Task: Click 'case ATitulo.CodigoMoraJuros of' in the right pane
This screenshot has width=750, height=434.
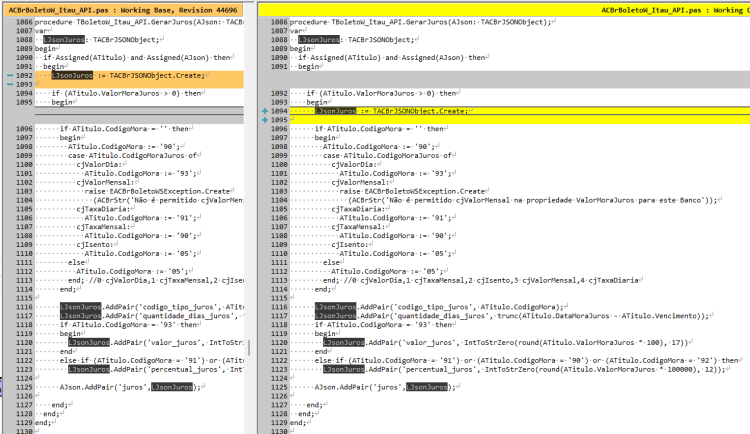Action: [387, 156]
